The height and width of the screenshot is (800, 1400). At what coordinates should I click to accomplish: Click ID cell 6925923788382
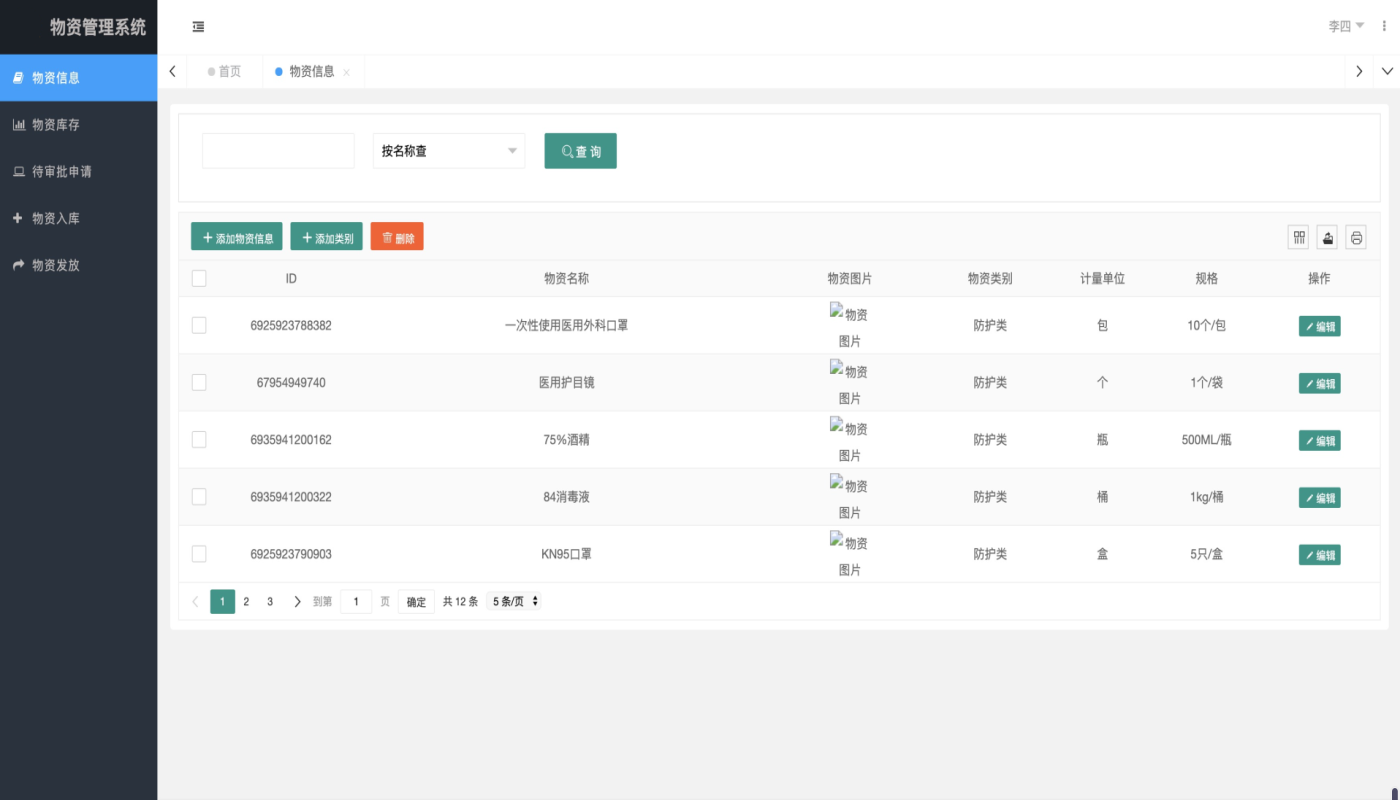pos(291,326)
